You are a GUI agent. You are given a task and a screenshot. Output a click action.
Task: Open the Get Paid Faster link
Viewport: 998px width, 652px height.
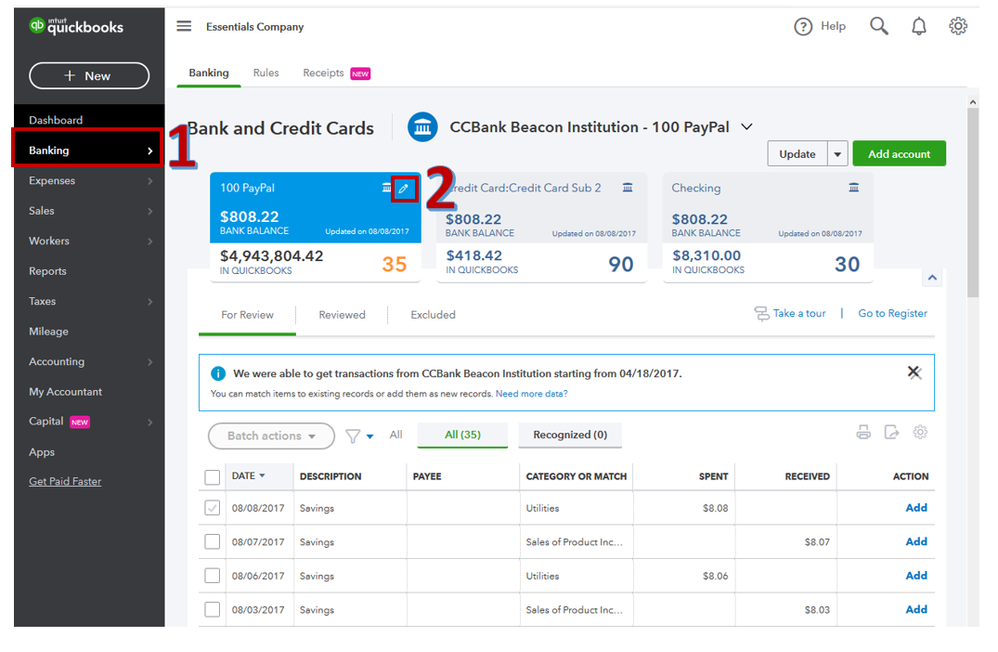click(65, 481)
